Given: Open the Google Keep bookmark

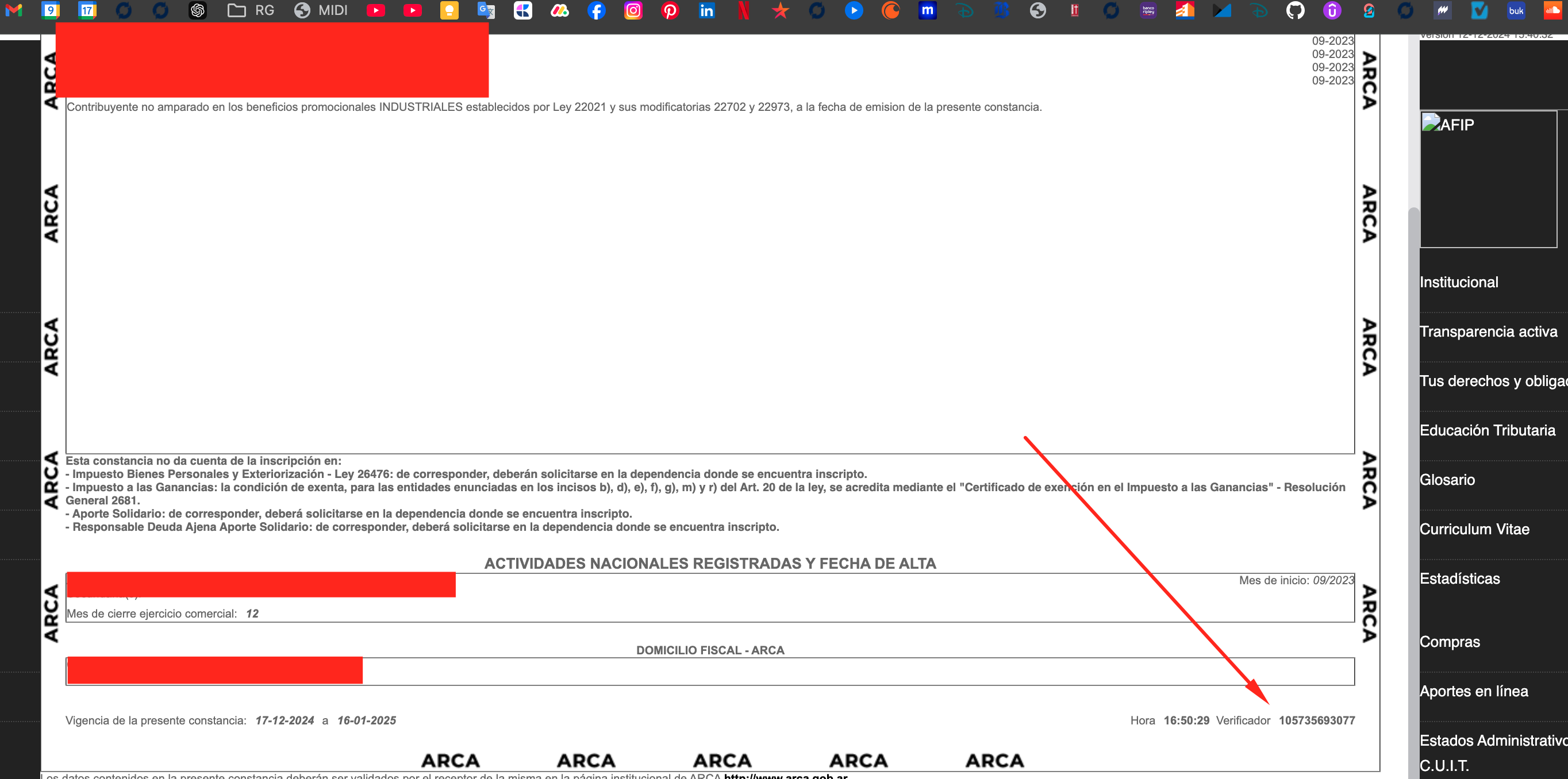Looking at the screenshot, I should (449, 10).
